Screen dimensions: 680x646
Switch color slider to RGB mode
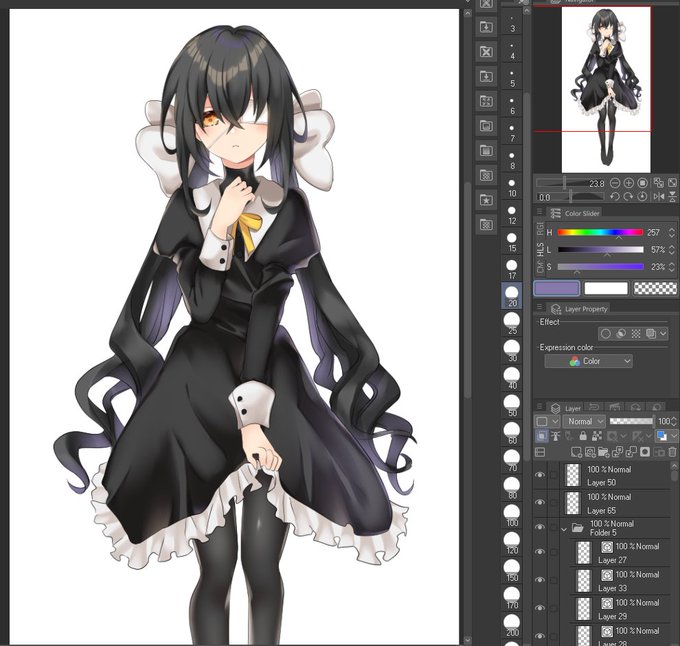540,228
